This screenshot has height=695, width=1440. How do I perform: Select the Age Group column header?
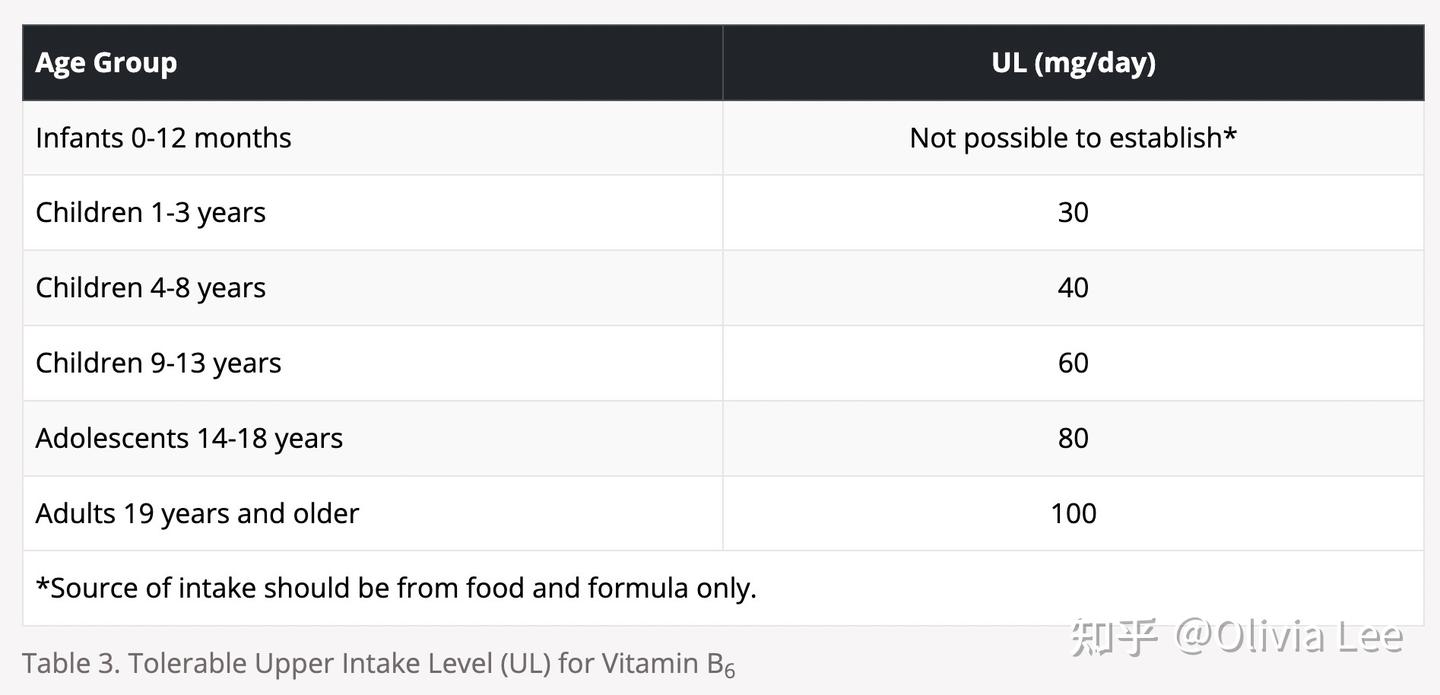coord(106,63)
